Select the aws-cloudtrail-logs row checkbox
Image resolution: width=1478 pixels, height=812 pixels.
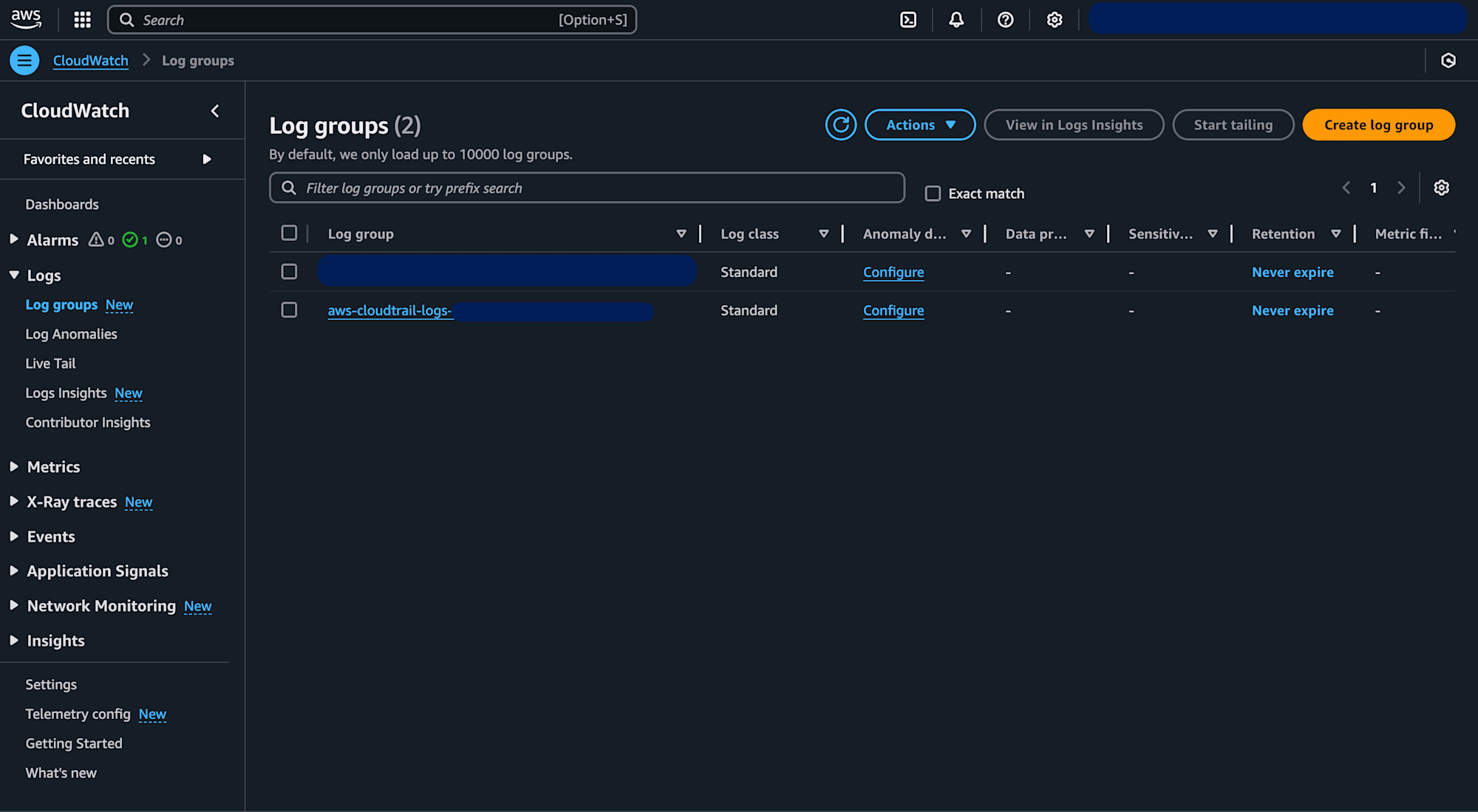(289, 310)
